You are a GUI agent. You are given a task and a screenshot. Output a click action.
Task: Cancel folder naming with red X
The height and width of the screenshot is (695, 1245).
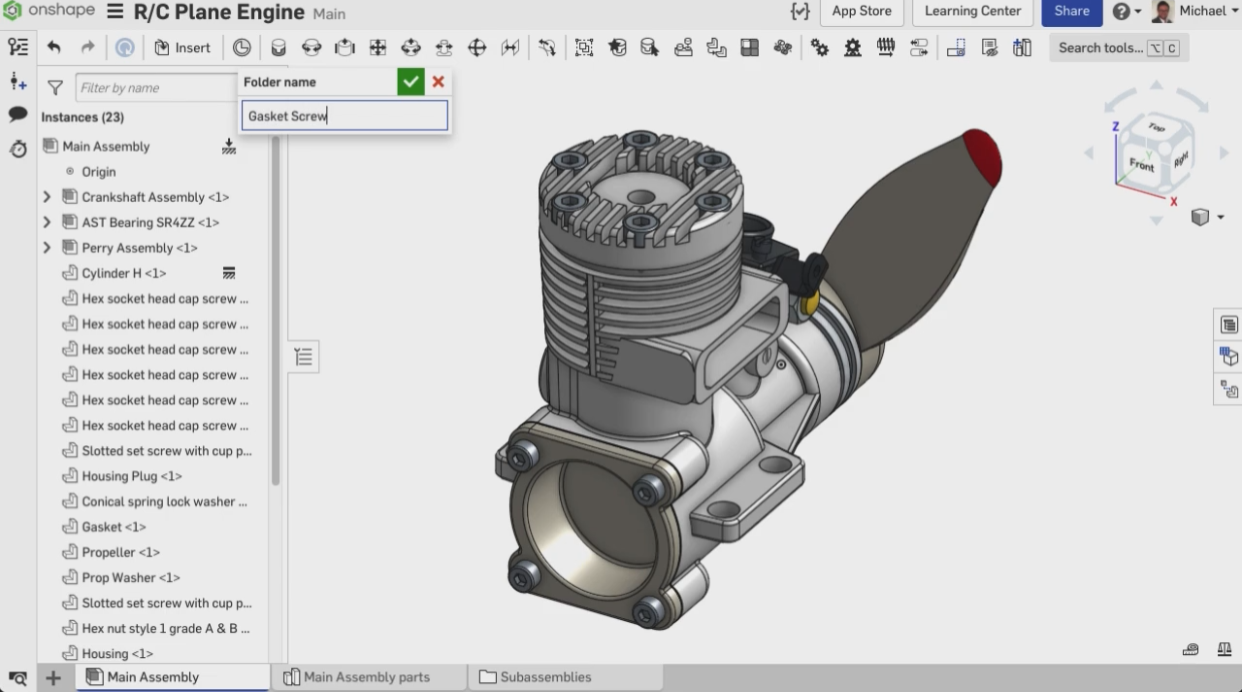coord(438,82)
